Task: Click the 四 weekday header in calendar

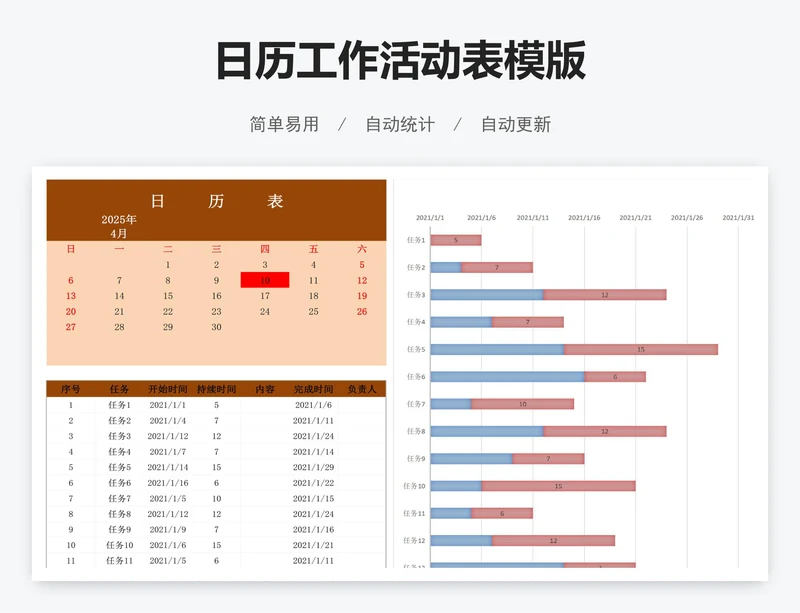Action: click(265, 249)
